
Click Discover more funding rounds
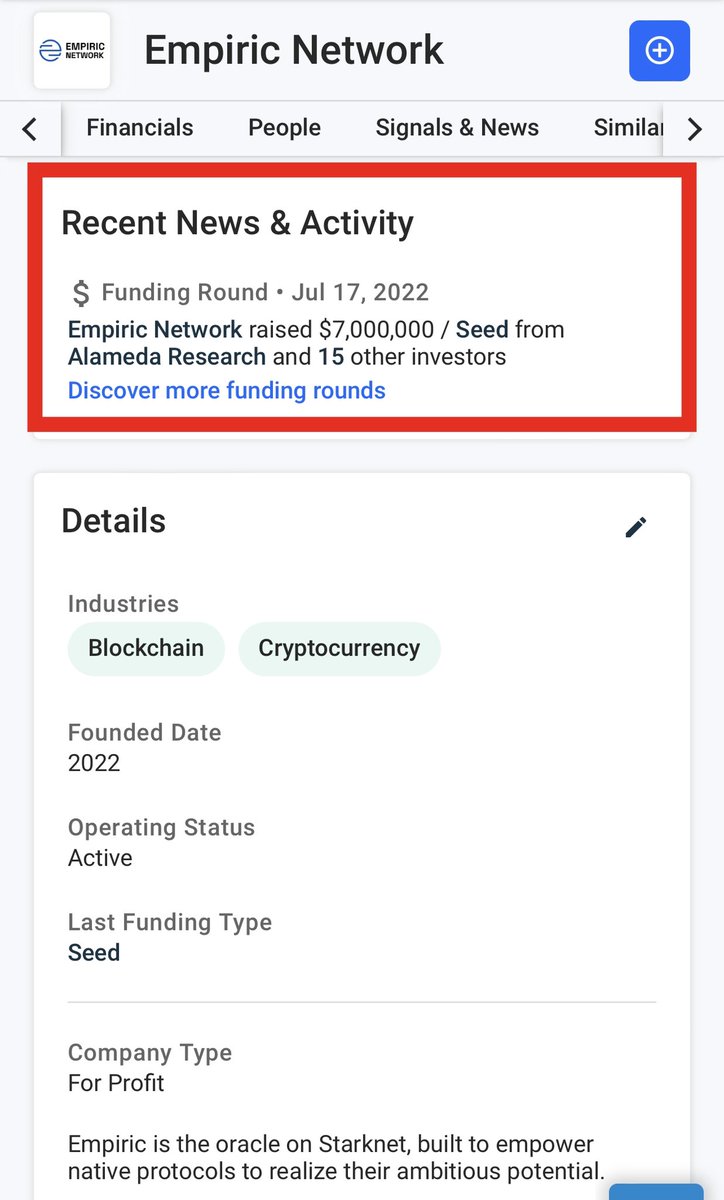(x=226, y=390)
